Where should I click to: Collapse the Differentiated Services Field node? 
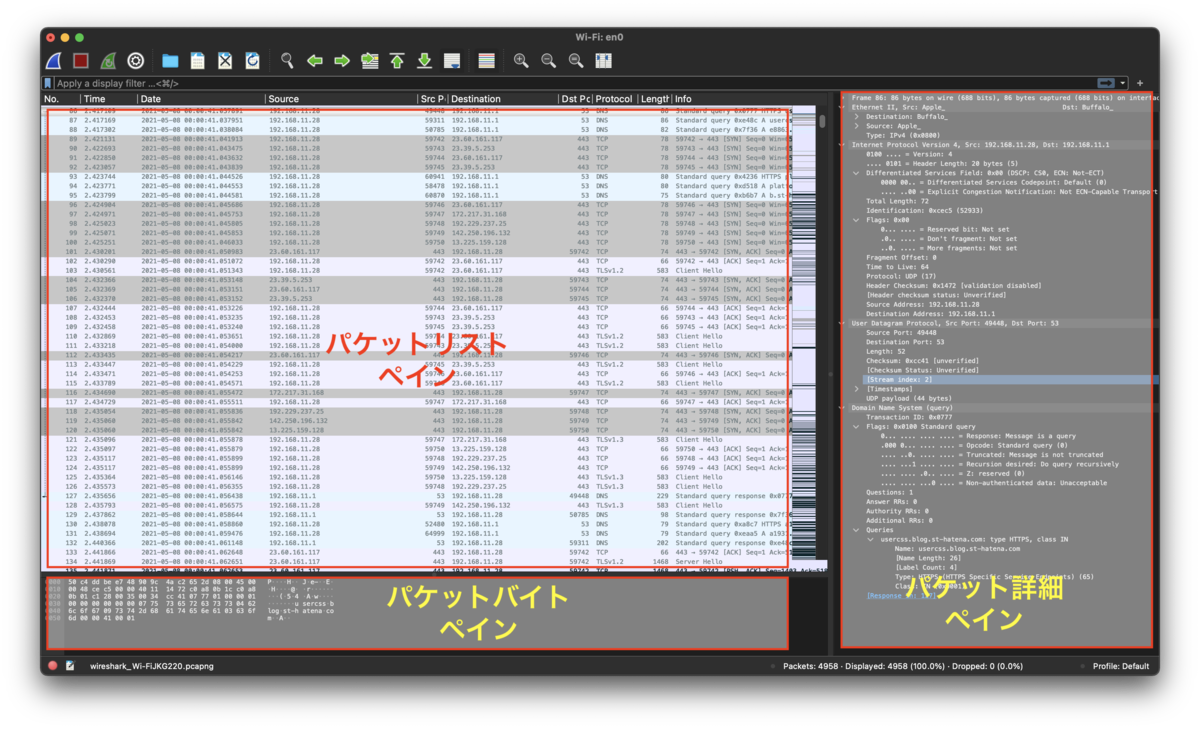[857, 173]
